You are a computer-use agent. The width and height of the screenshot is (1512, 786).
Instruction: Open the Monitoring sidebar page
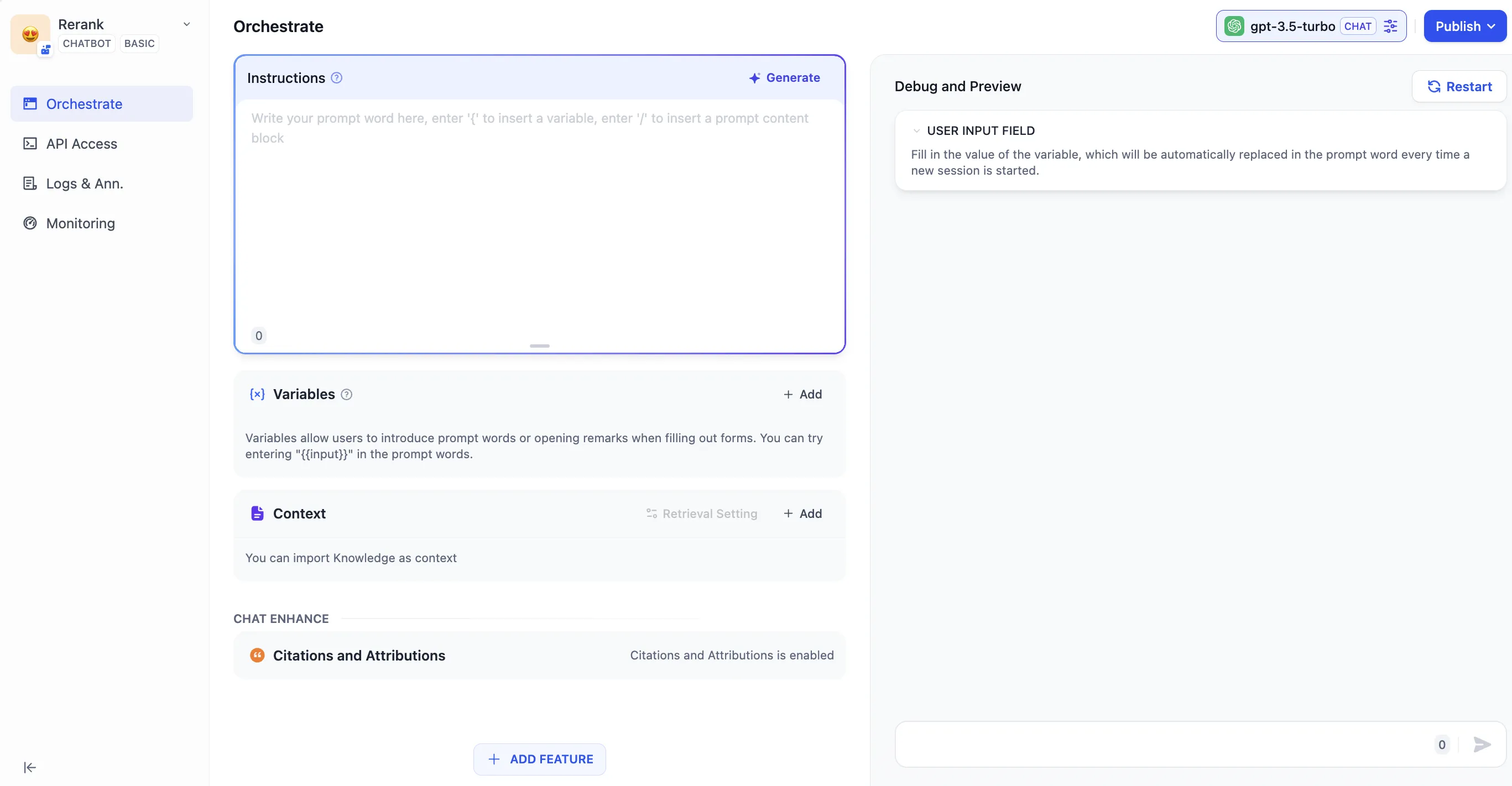tap(80, 223)
